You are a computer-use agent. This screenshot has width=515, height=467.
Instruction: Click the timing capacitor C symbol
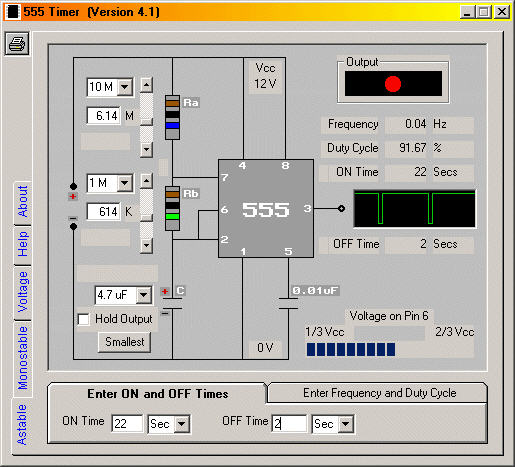point(172,303)
